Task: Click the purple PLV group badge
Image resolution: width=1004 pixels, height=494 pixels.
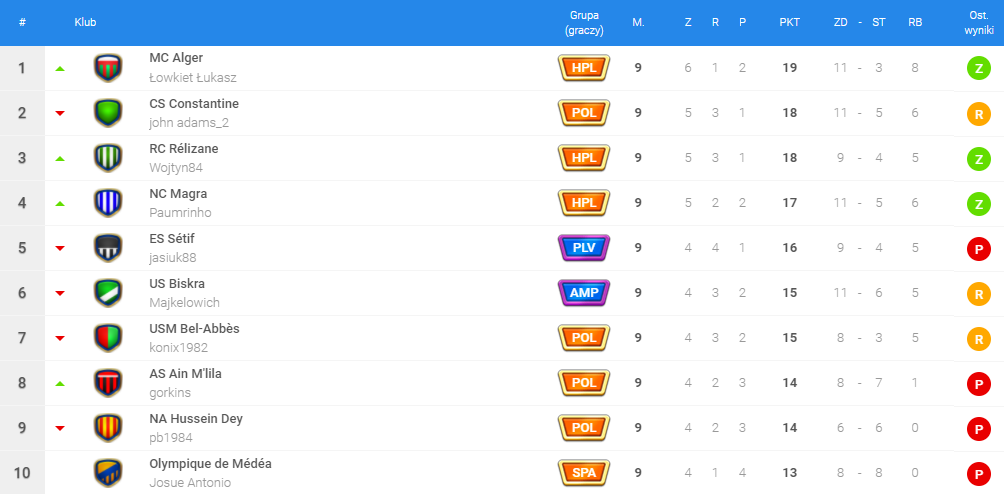Action: coord(584,248)
